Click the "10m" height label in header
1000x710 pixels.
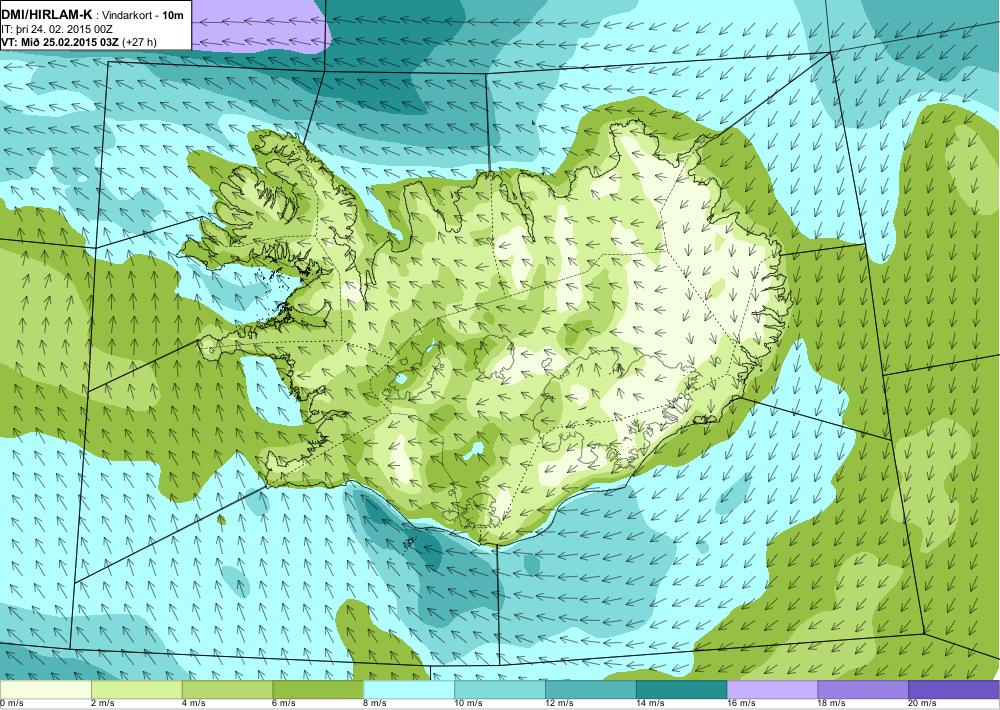173,15
